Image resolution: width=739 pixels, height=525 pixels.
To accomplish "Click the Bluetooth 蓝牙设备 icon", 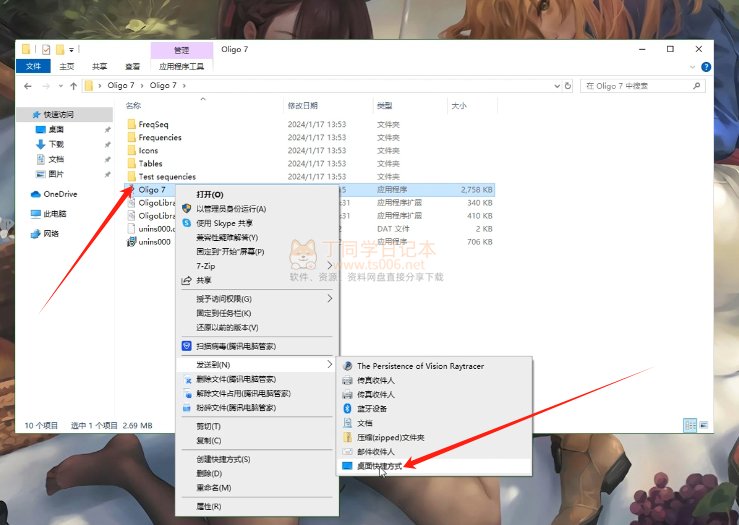I will (347, 409).
